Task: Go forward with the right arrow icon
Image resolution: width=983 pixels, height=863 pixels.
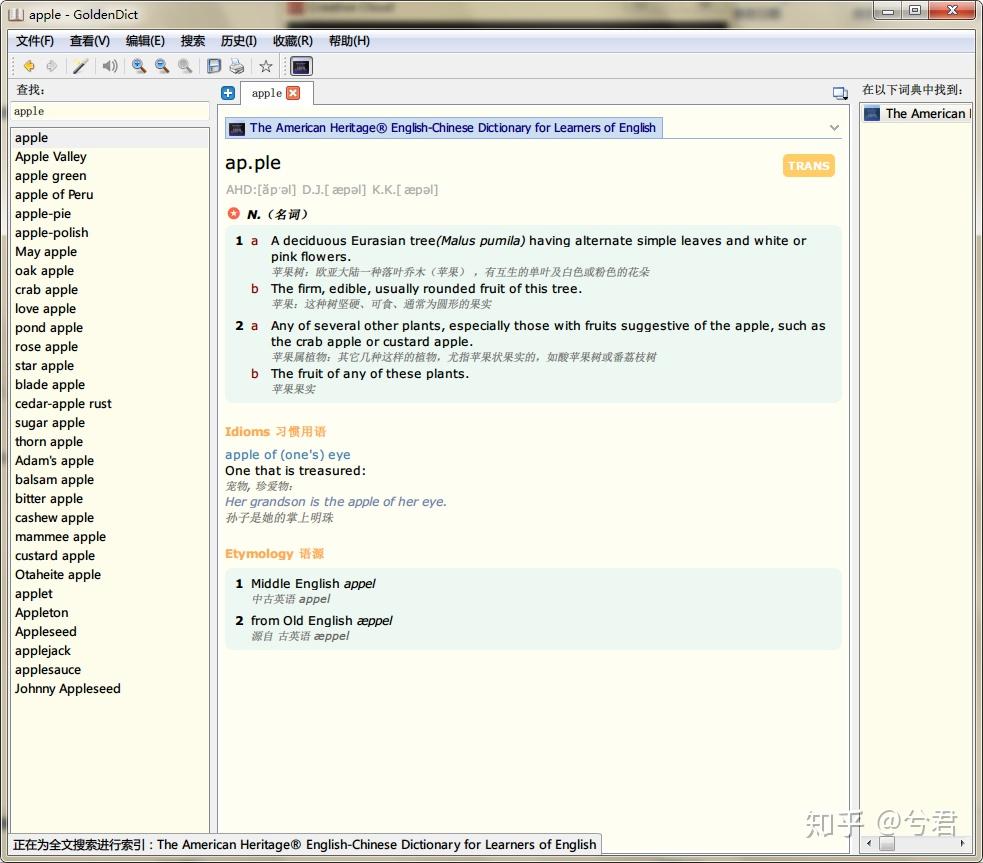Action: (51, 66)
